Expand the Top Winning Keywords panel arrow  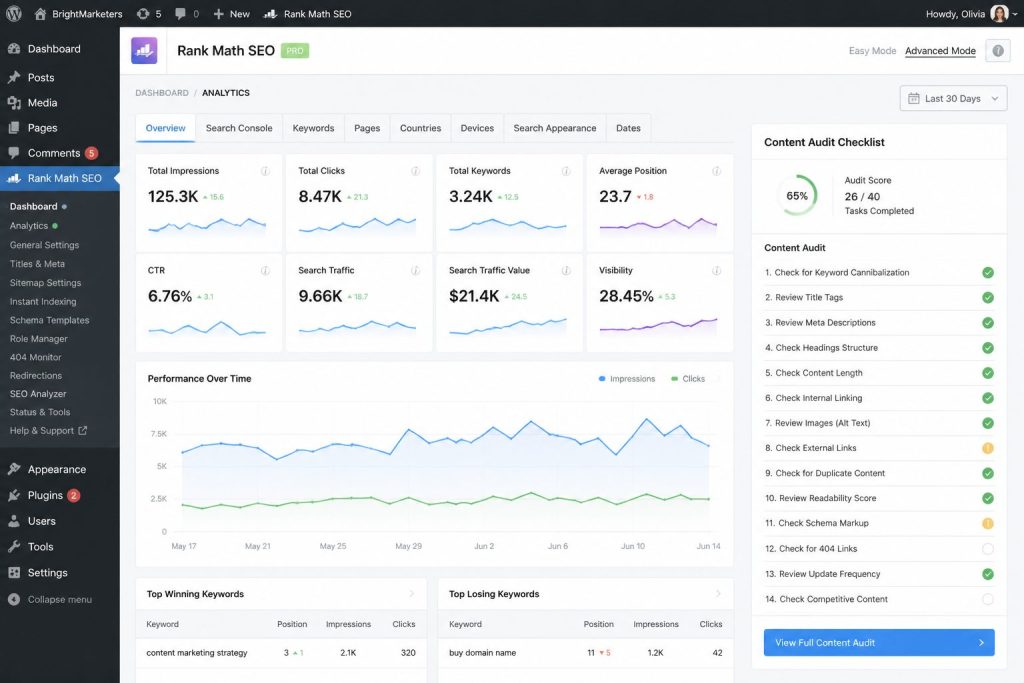click(x=411, y=594)
